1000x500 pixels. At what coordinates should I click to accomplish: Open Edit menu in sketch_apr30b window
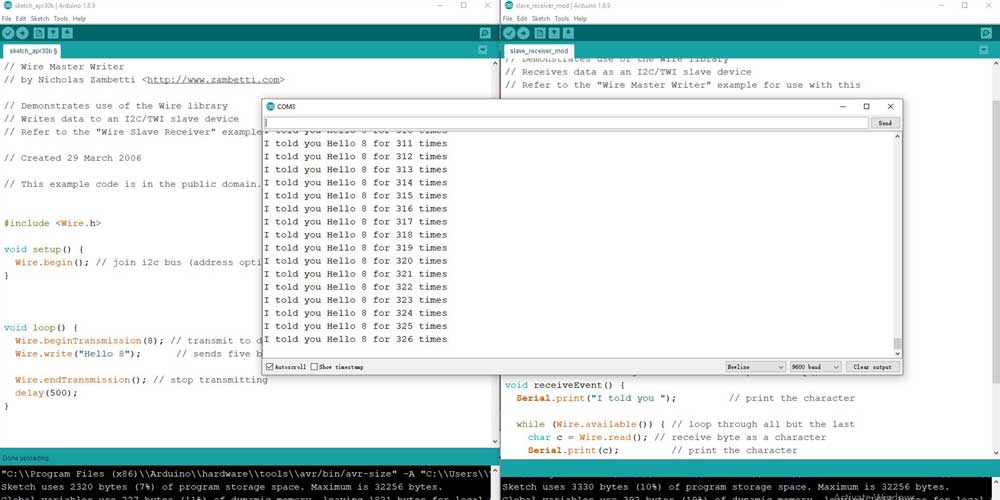[21, 18]
